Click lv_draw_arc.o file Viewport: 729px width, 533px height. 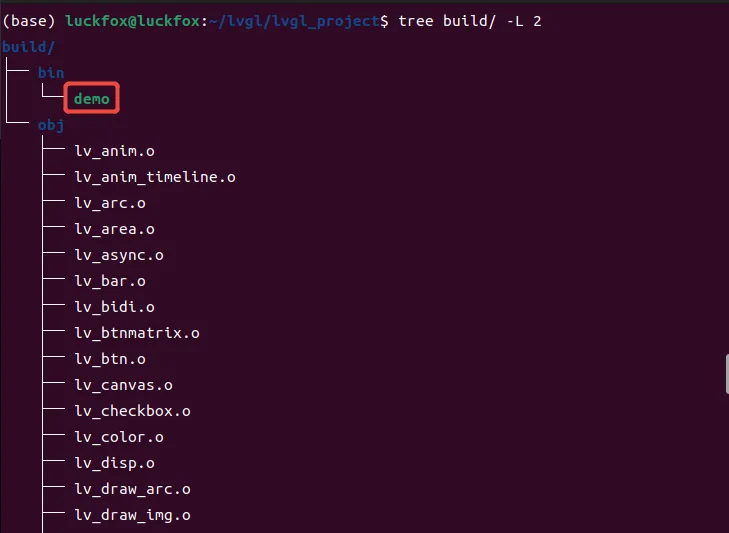[133, 490]
